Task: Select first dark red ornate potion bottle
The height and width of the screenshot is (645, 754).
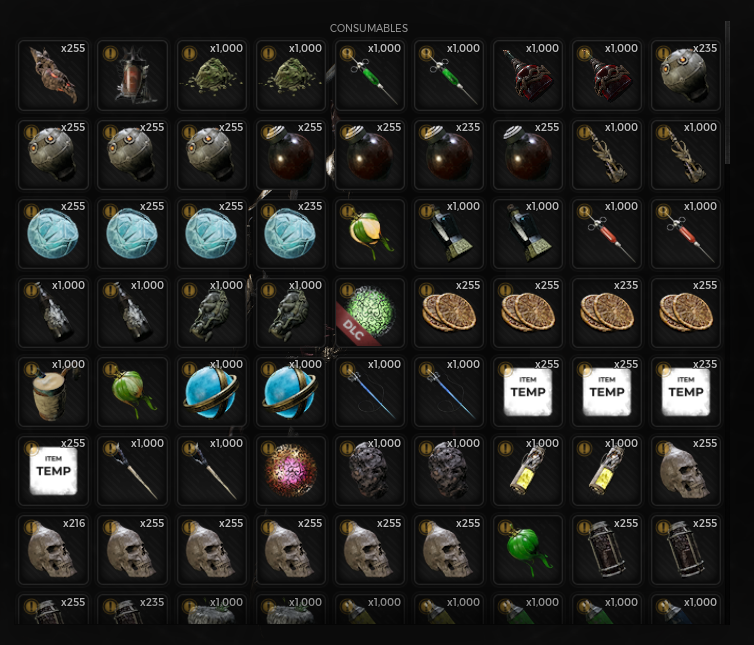Action: (528, 75)
